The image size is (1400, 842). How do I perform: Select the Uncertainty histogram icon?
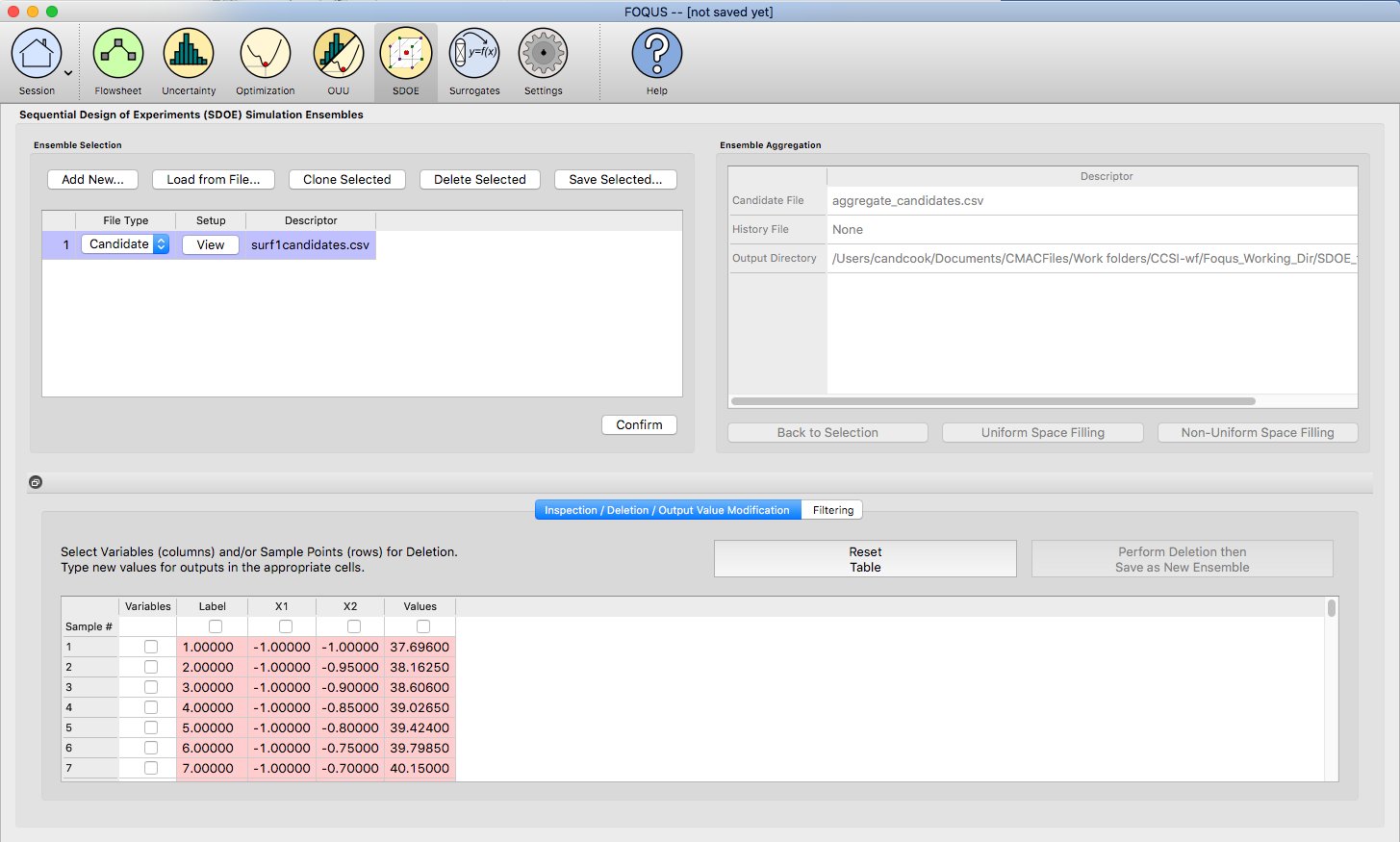click(189, 54)
